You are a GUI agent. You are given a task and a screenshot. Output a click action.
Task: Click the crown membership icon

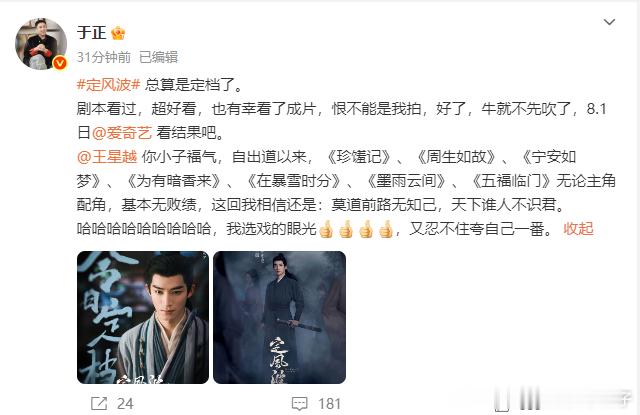[x=118, y=33]
